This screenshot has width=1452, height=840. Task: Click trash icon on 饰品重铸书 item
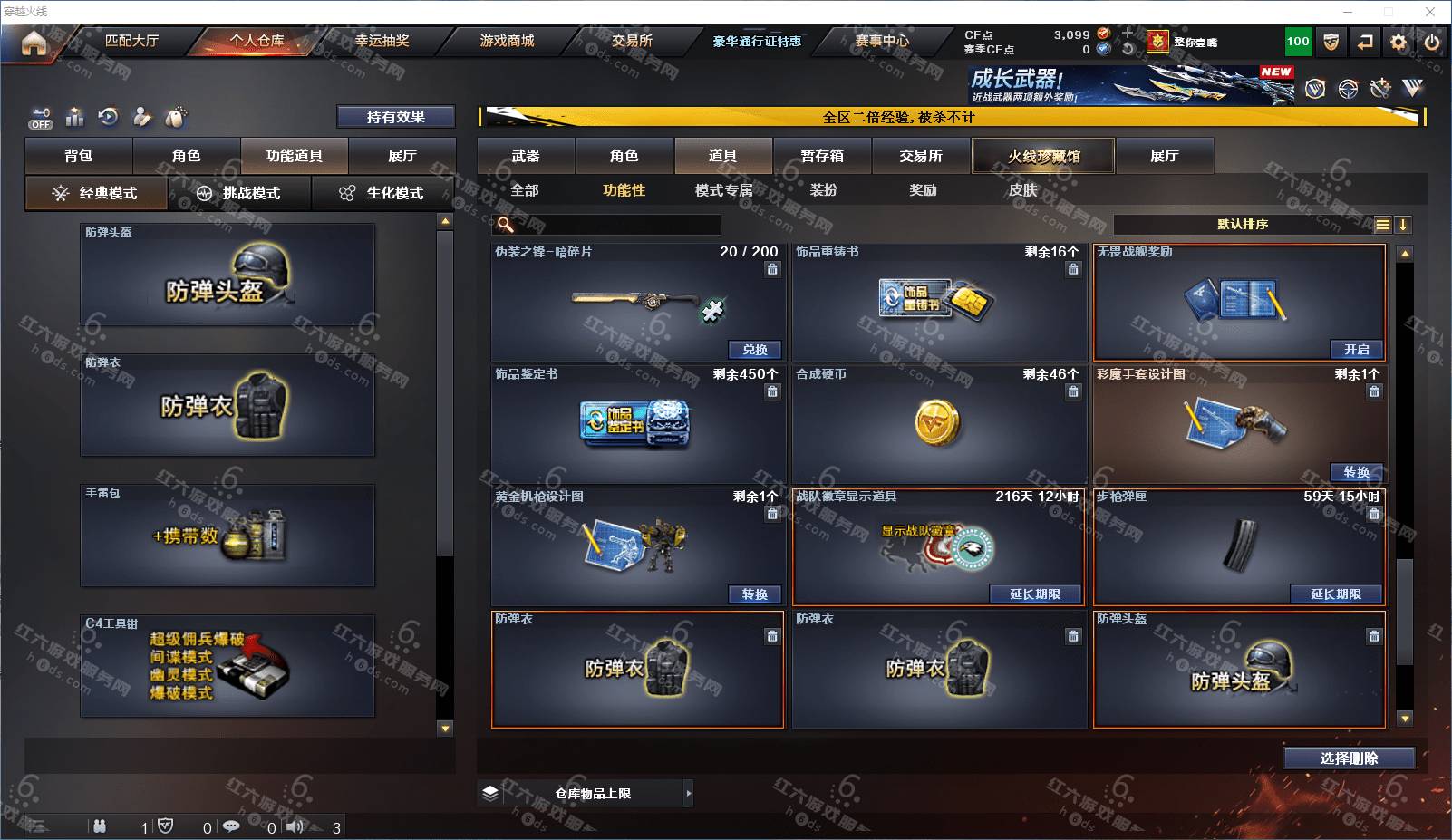click(x=1073, y=269)
